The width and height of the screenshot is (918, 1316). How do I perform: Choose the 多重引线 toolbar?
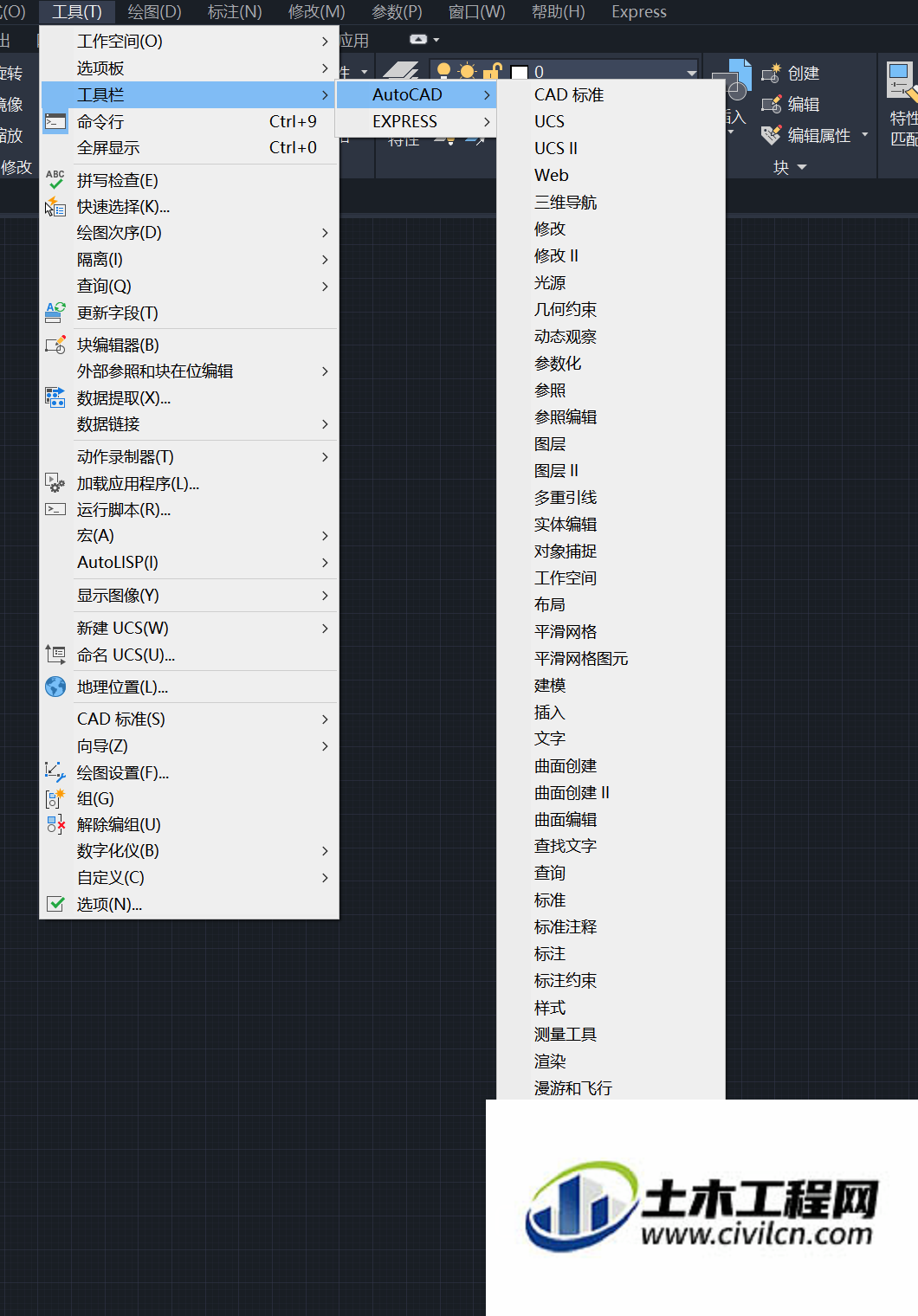[x=611, y=497]
